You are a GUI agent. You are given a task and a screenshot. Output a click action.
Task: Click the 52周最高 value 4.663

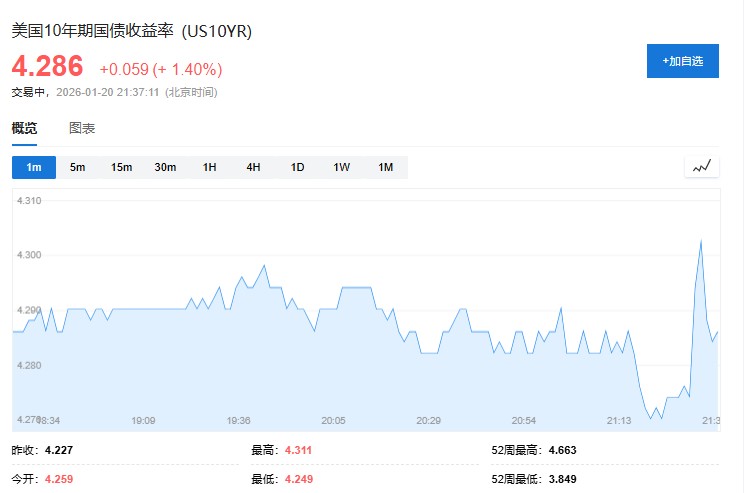pos(562,450)
